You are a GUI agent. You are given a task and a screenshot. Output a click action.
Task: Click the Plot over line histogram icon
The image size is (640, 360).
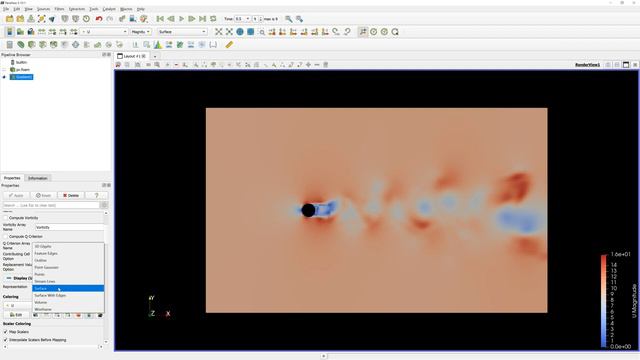point(158,45)
